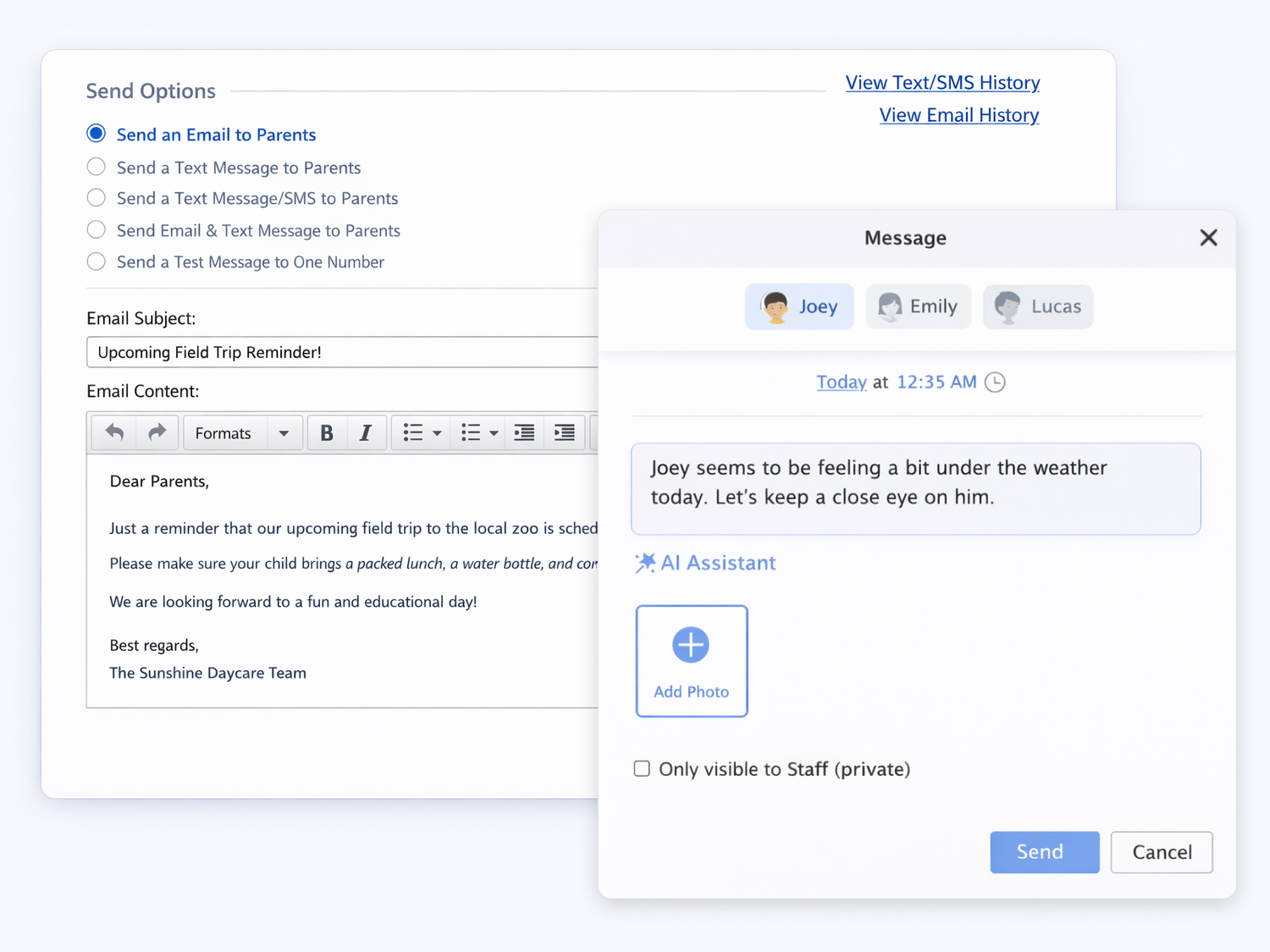Undo the last edit in email editor
Screen dimensions: 1270x952
[114, 432]
